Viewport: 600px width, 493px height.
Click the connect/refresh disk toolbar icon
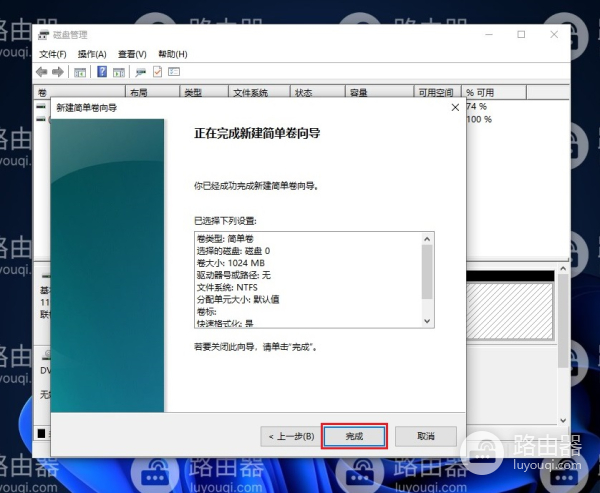click(141, 72)
